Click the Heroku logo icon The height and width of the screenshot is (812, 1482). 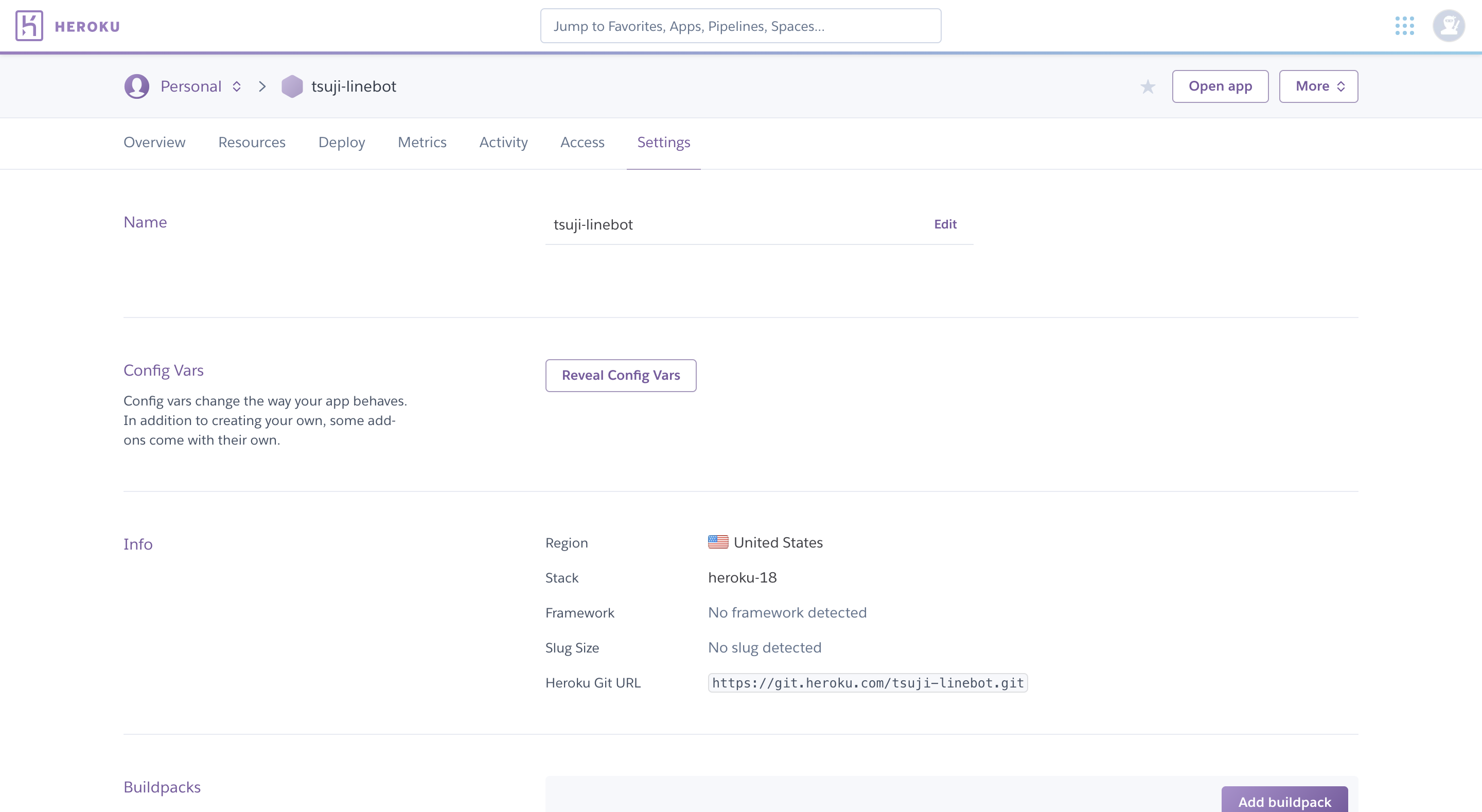click(29, 26)
